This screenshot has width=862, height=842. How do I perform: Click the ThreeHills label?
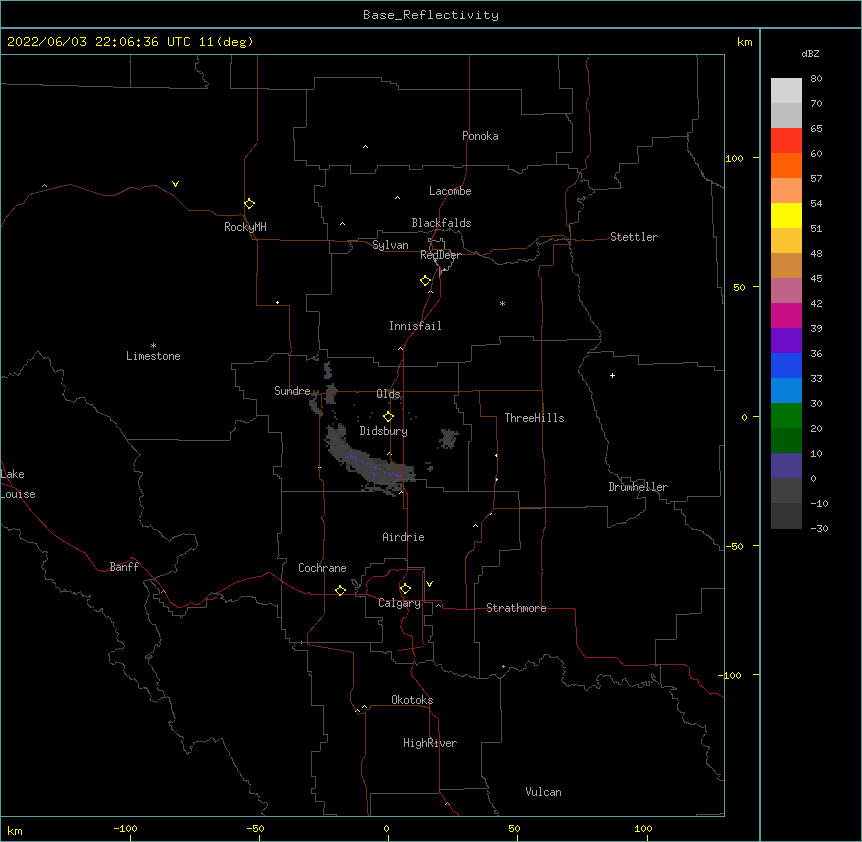click(x=534, y=418)
